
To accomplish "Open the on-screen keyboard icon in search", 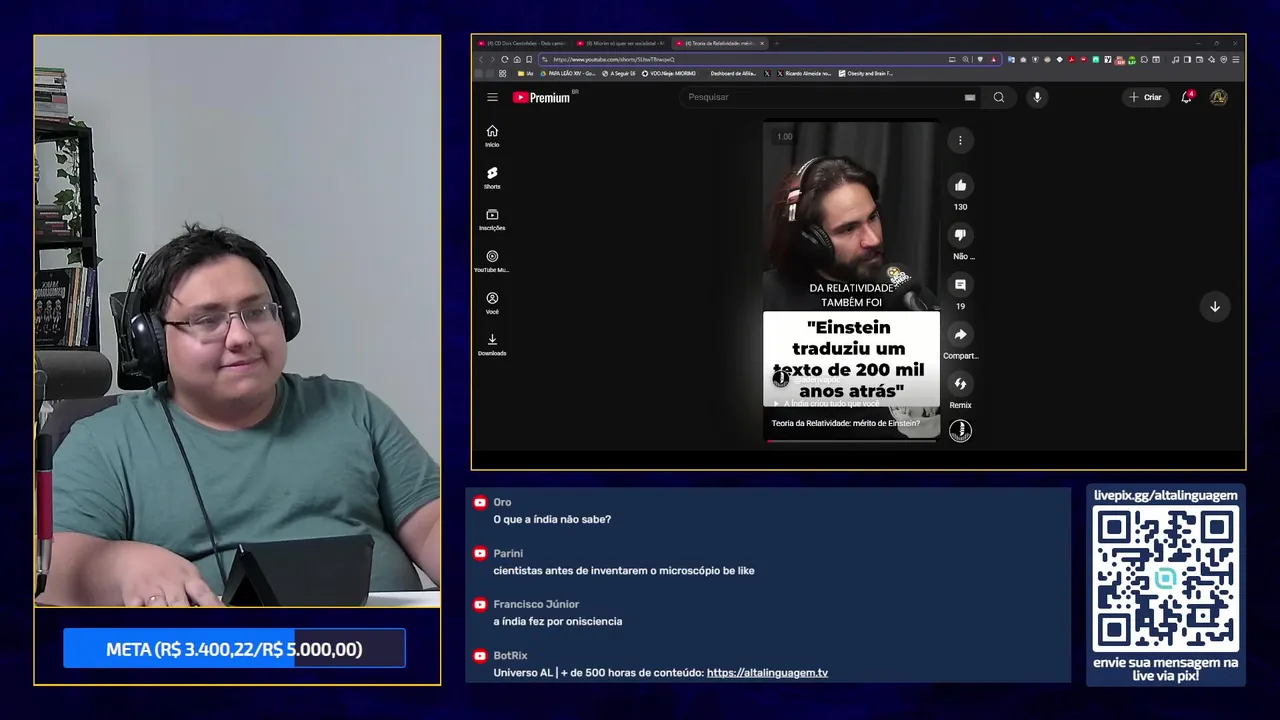I will tap(969, 97).
